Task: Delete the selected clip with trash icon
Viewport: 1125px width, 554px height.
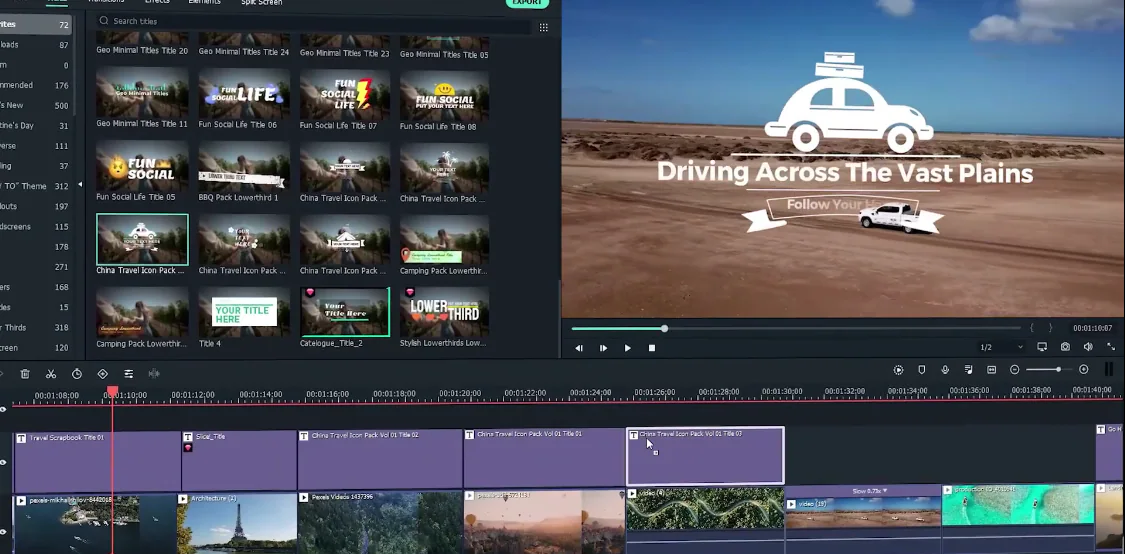Action: click(x=25, y=374)
